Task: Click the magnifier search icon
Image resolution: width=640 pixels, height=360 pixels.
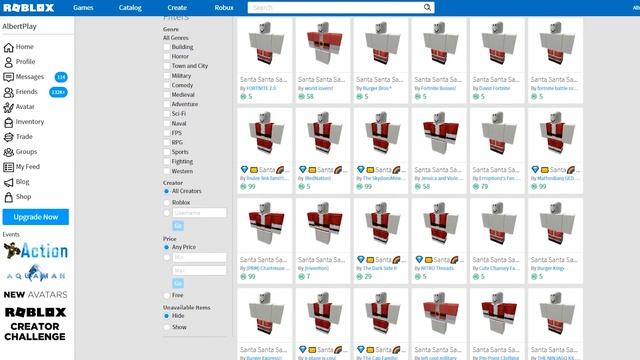Action: [427, 7]
